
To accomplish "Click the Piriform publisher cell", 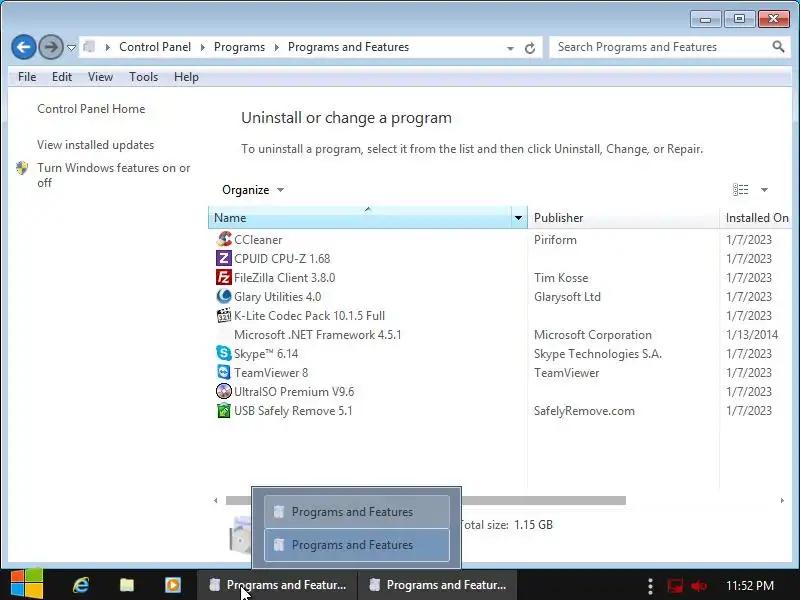I will (x=555, y=240).
